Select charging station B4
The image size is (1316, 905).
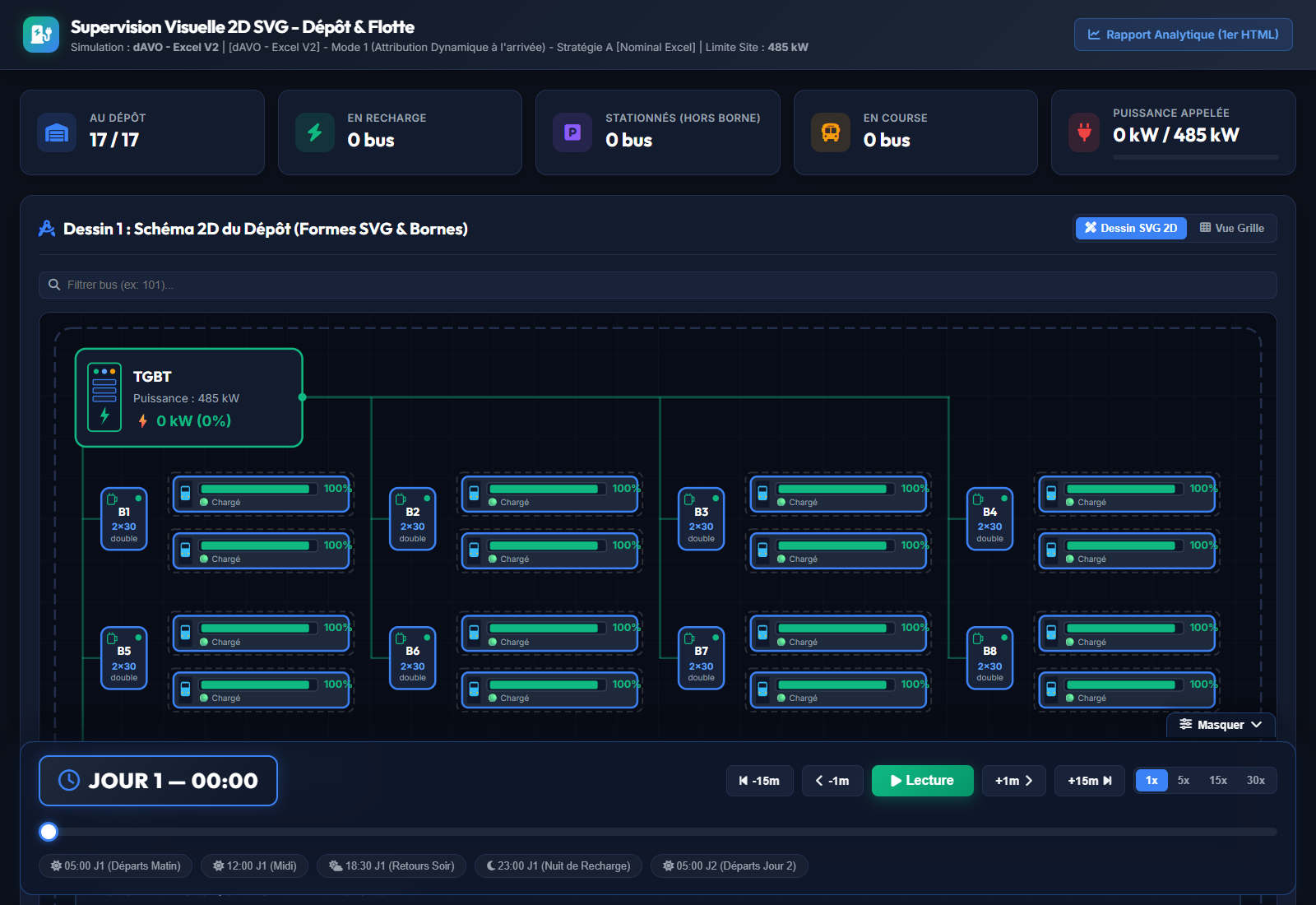pos(990,519)
